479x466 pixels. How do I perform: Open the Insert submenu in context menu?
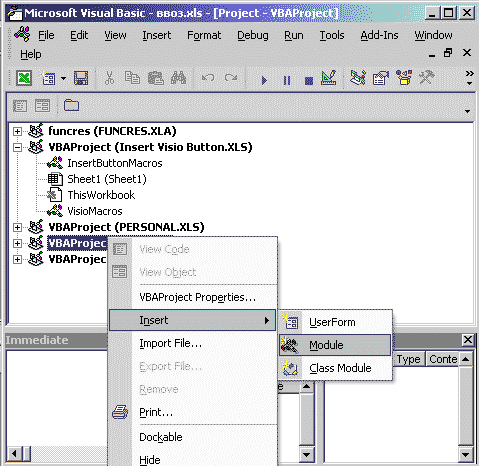pyautogui.click(x=192, y=320)
